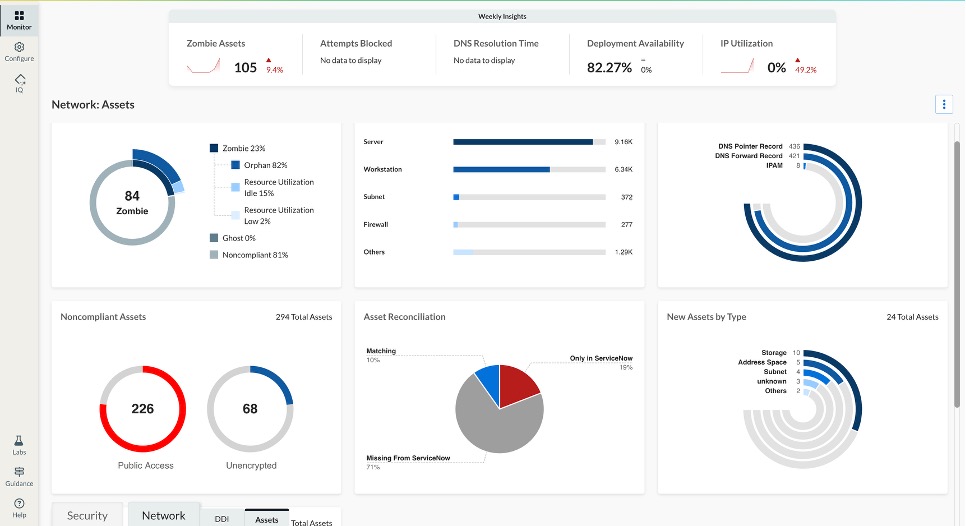Click the Deployment Availability insight value
The height and width of the screenshot is (526, 966).
[609, 68]
